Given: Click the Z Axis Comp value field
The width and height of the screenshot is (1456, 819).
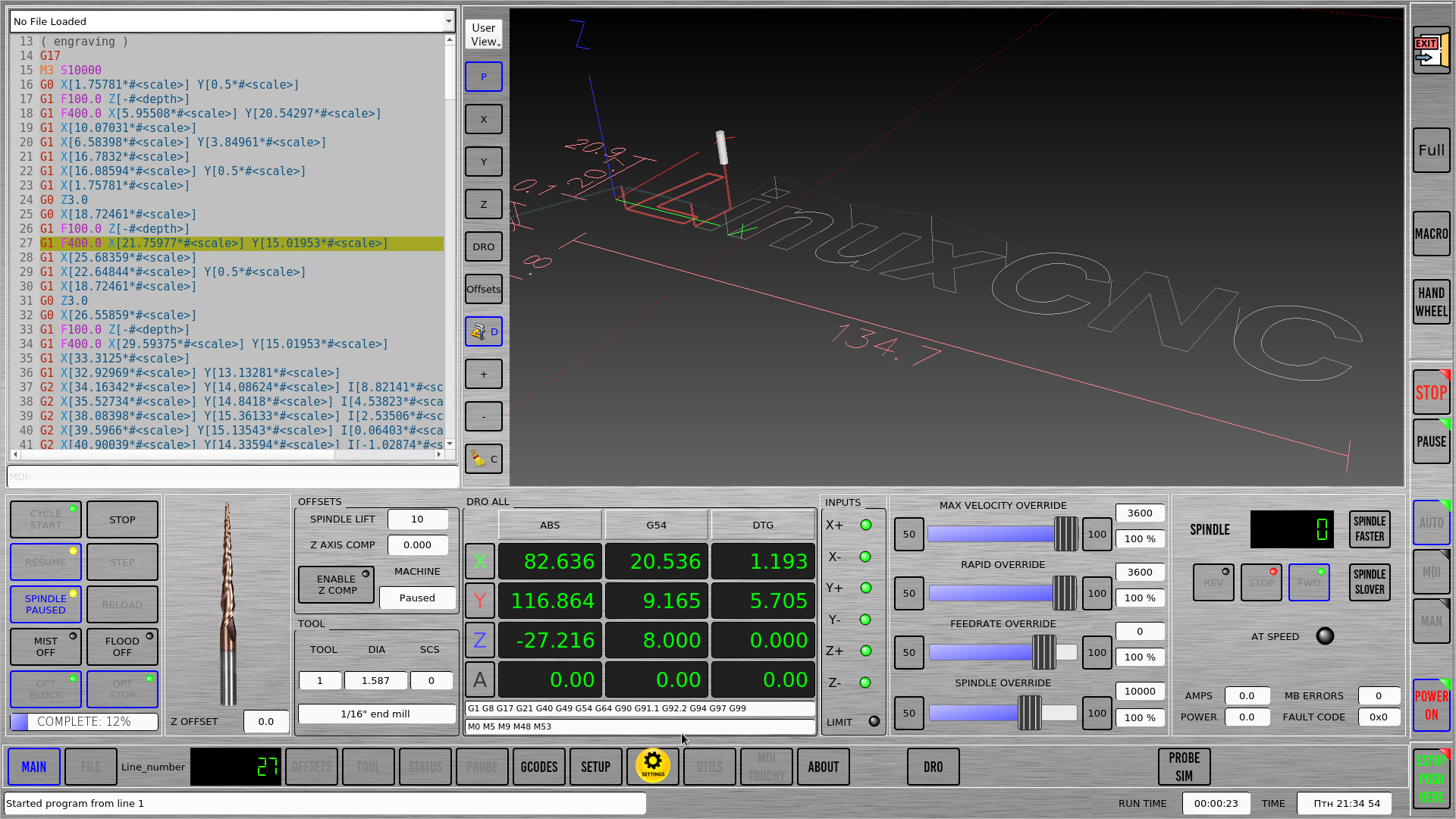Looking at the screenshot, I should point(417,544).
